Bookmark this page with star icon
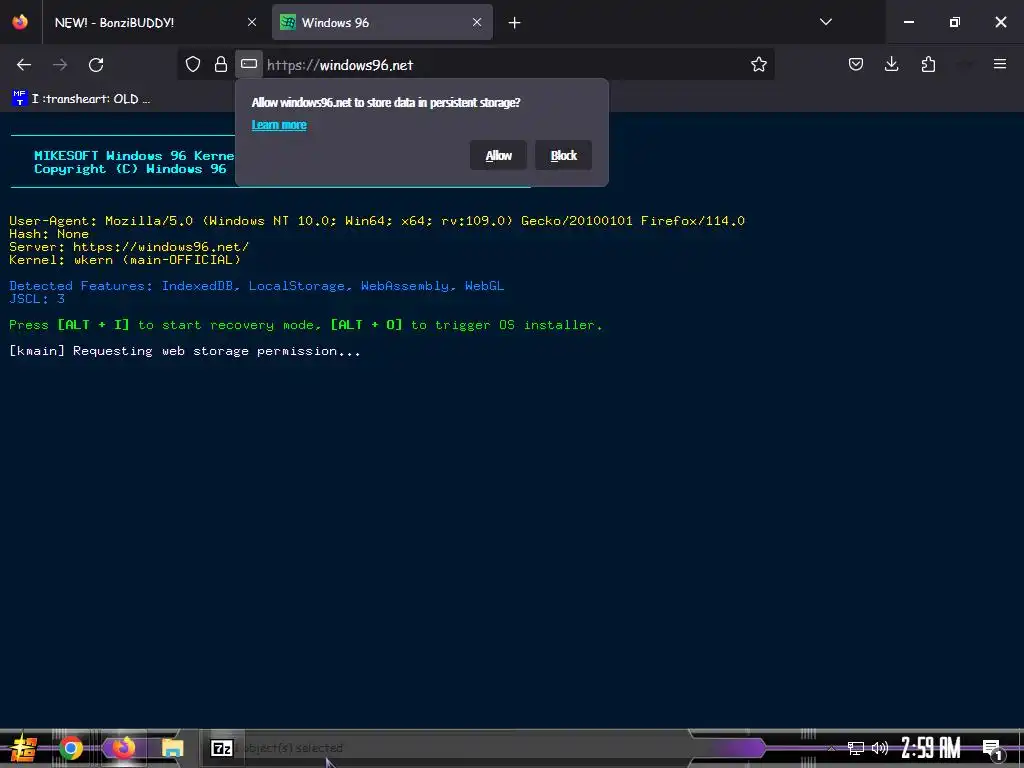The height and width of the screenshot is (768, 1024). click(x=758, y=64)
